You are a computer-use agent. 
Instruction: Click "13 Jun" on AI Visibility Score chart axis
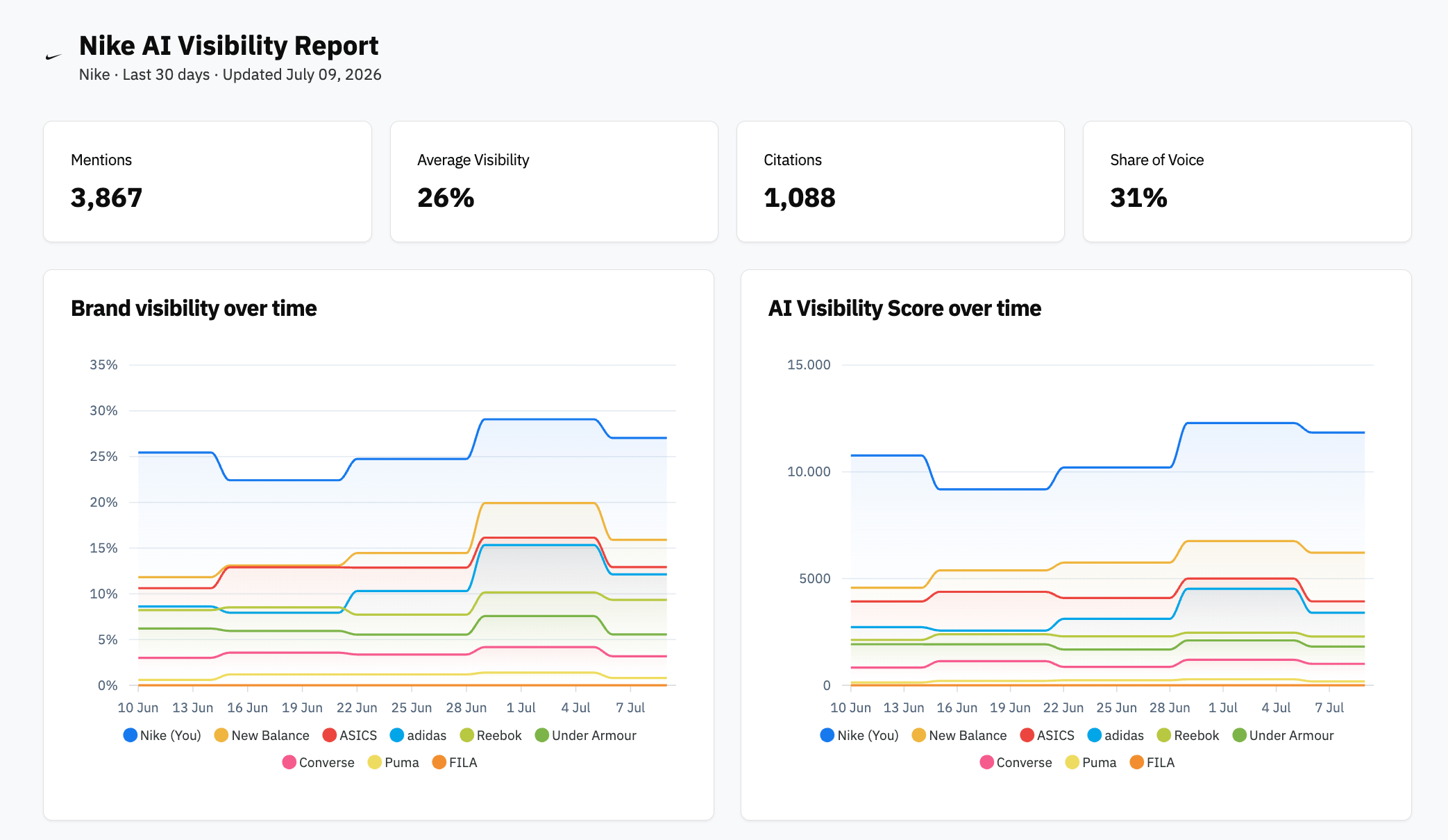(904, 707)
